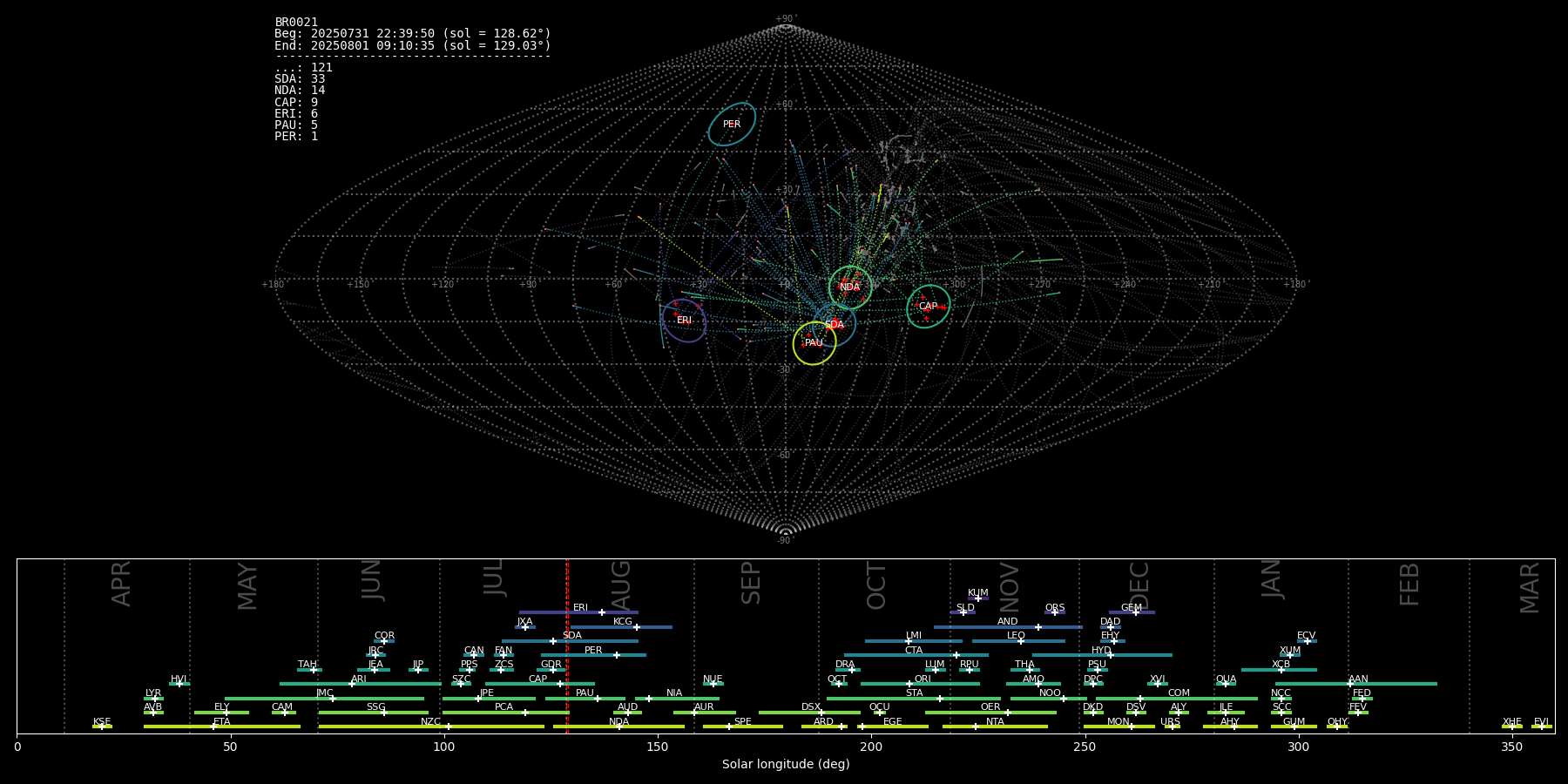Click the '-90°' label at the map bottom
This screenshot has height=784, width=1568.
[786, 541]
